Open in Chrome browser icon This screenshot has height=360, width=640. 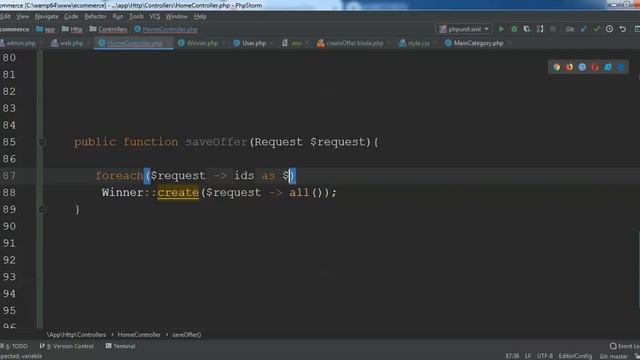tap(557, 67)
